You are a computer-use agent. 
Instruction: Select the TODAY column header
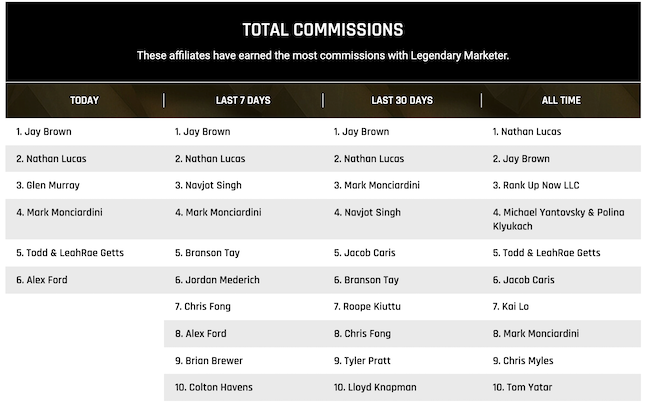pos(84,100)
